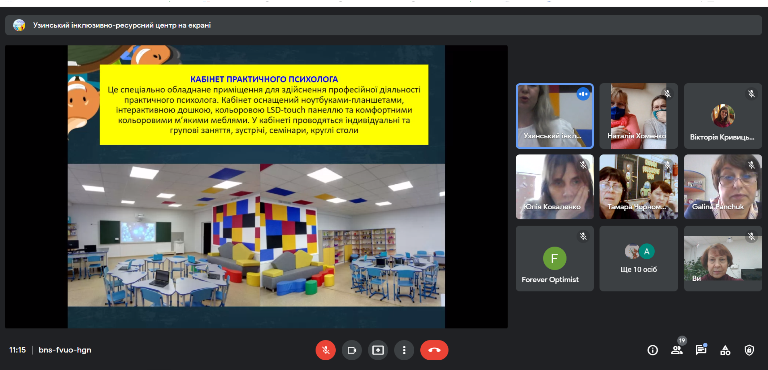
Task: Open the chat messages icon
Action: click(701, 350)
